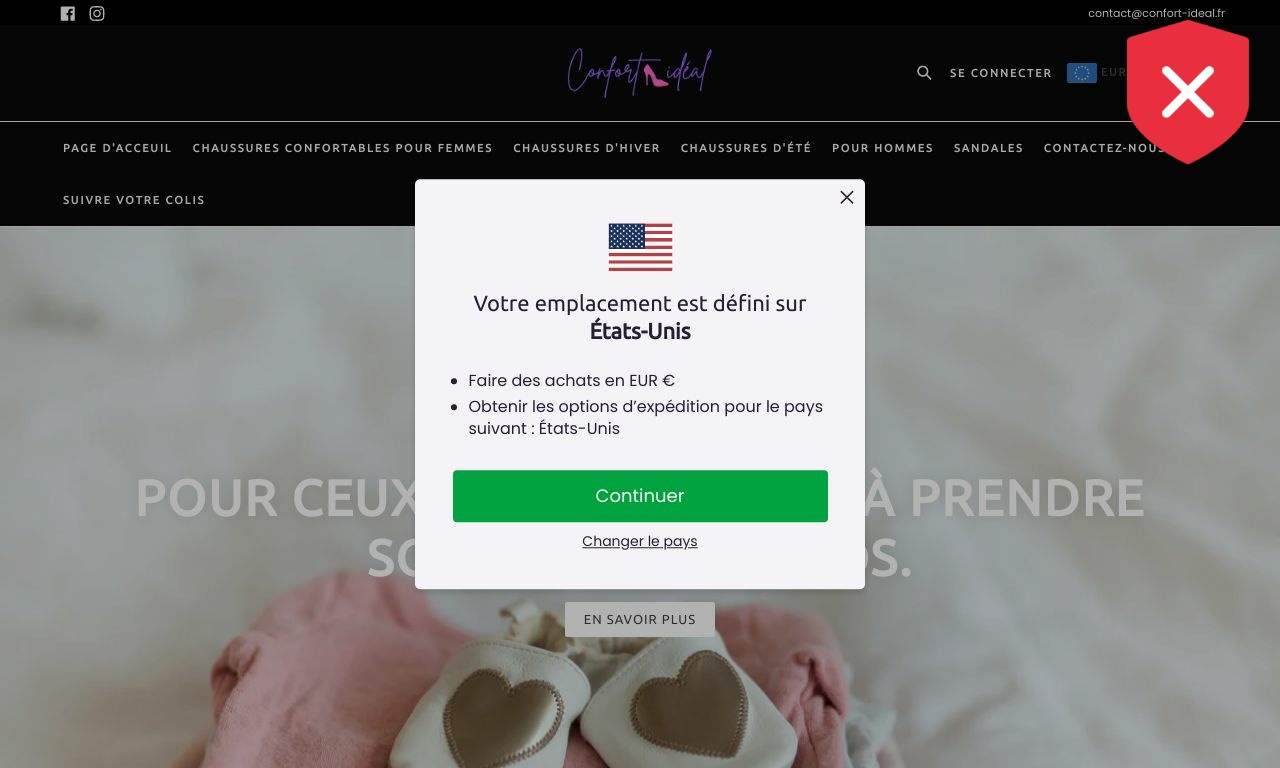The height and width of the screenshot is (768, 1280).
Task: Go to Page d'acceuil menu item
Action: (x=117, y=148)
